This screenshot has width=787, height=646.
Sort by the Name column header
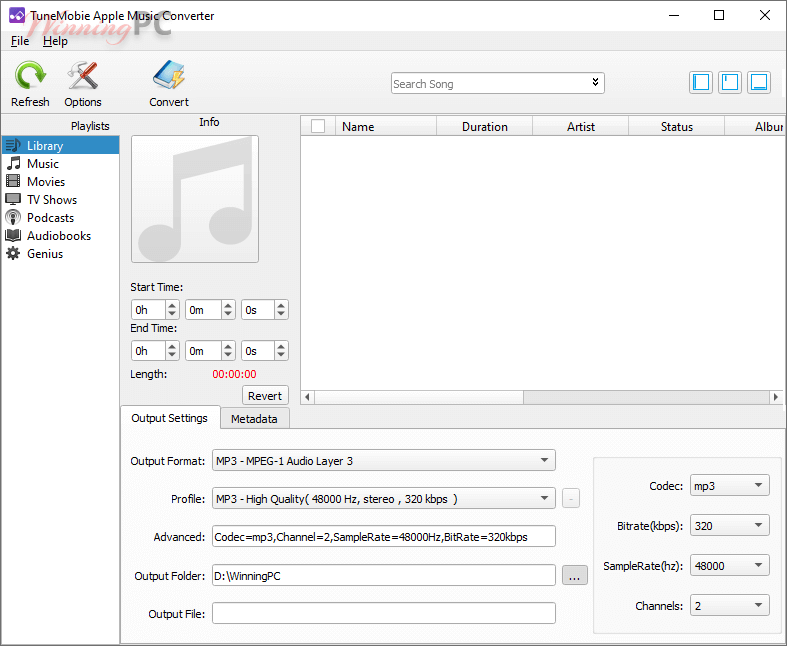tap(386, 126)
